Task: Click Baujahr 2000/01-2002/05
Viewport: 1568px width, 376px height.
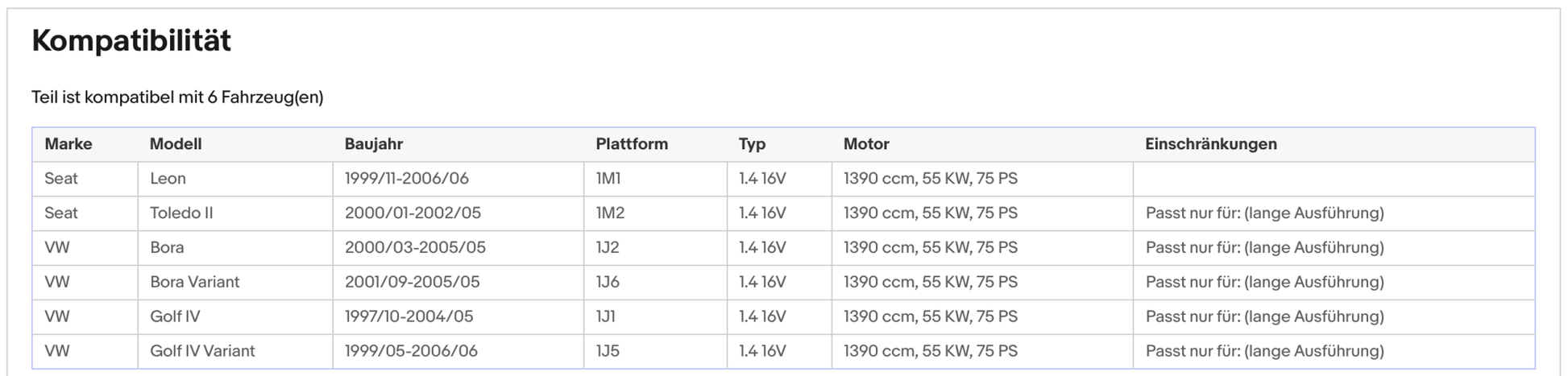Action: (x=413, y=213)
